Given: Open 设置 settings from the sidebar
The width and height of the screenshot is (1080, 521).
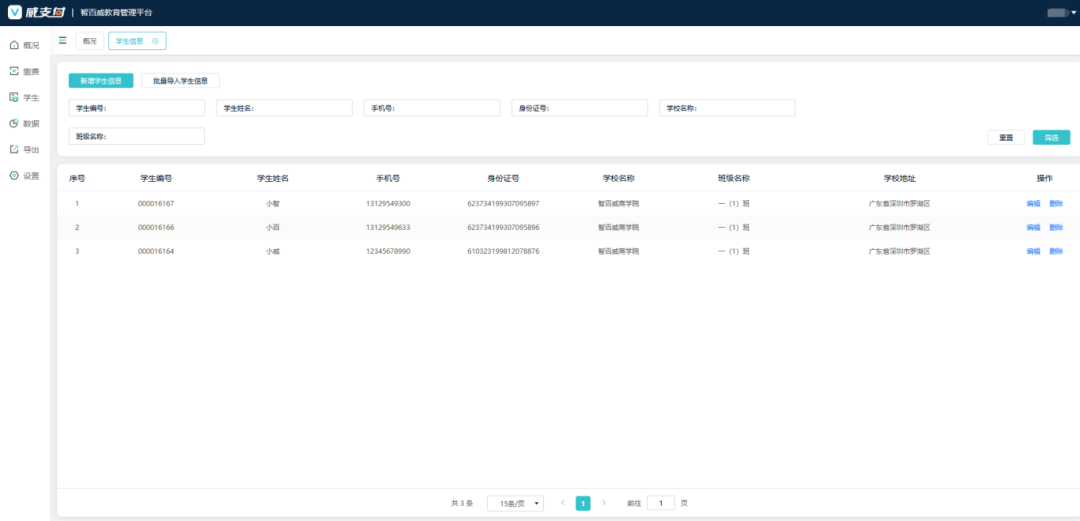Looking at the screenshot, I should [24, 175].
